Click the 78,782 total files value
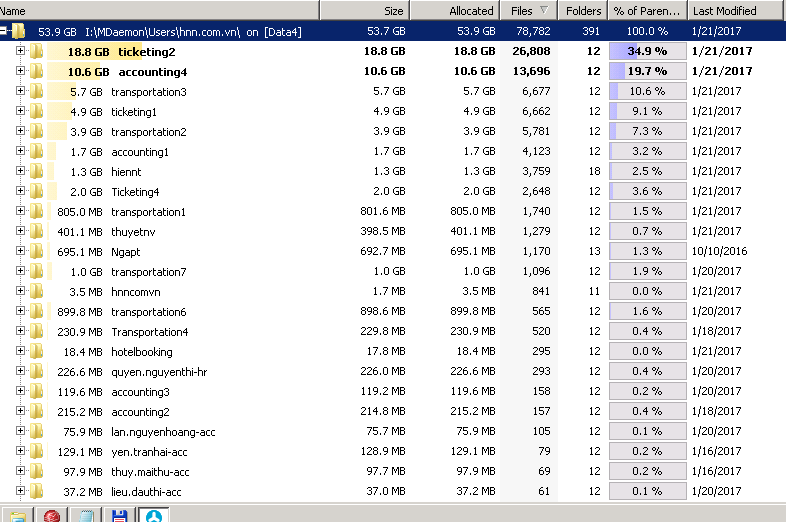This screenshot has width=786, height=522. pyautogui.click(x=533, y=31)
